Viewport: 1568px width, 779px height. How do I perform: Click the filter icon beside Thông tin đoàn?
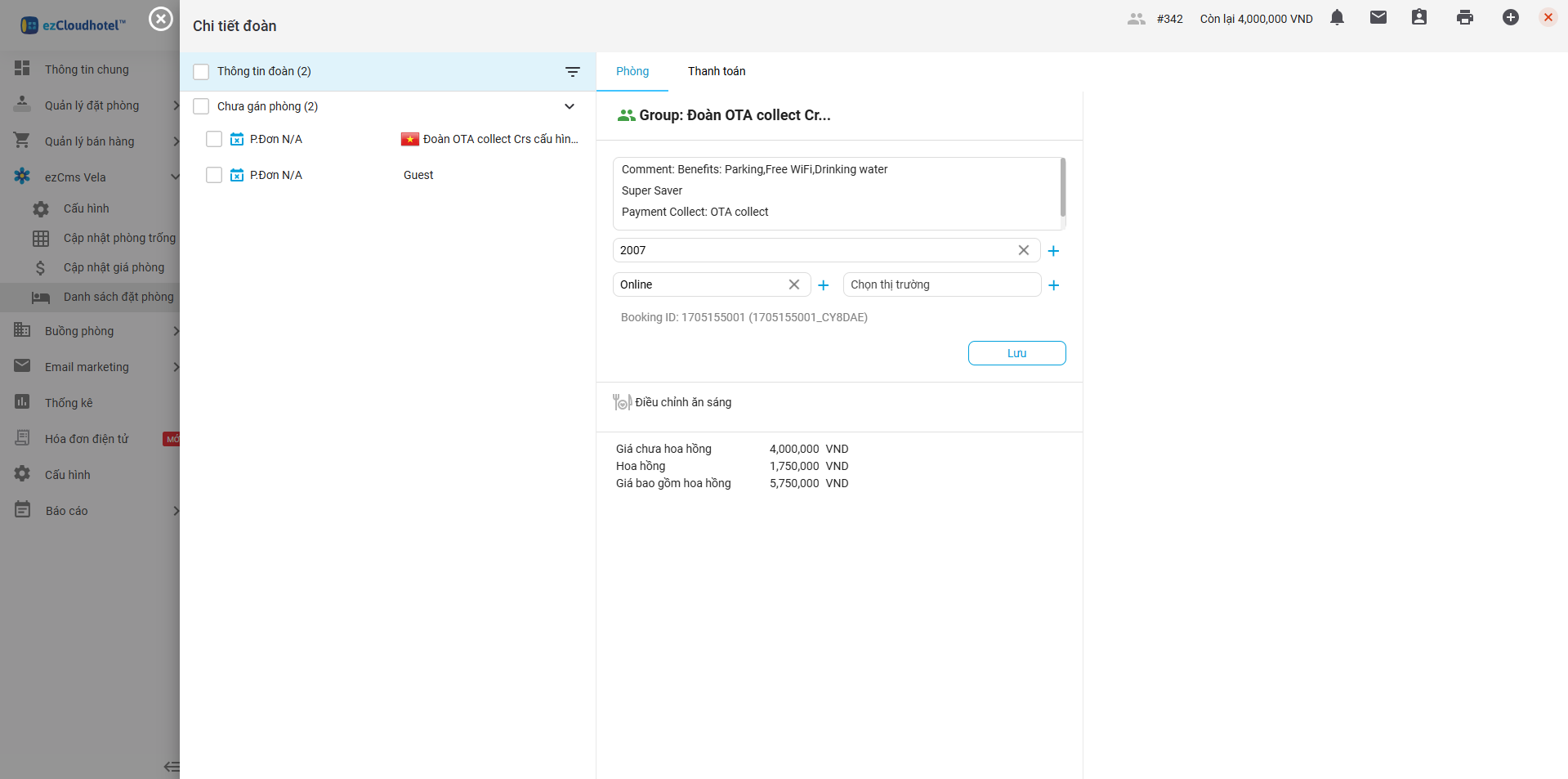point(573,72)
